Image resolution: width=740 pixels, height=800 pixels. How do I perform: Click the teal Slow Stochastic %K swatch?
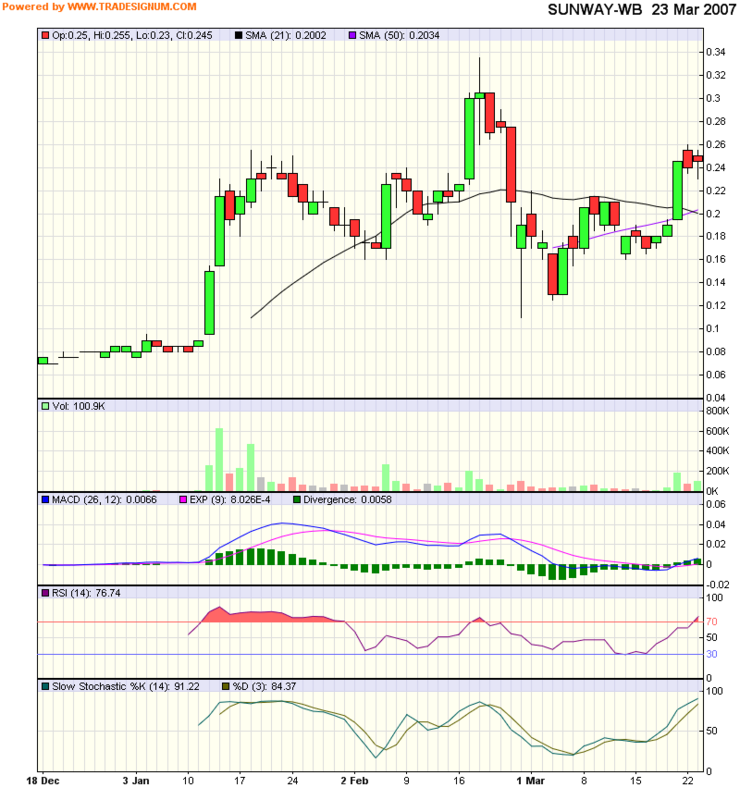pyautogui.click(x=45, y=686)
